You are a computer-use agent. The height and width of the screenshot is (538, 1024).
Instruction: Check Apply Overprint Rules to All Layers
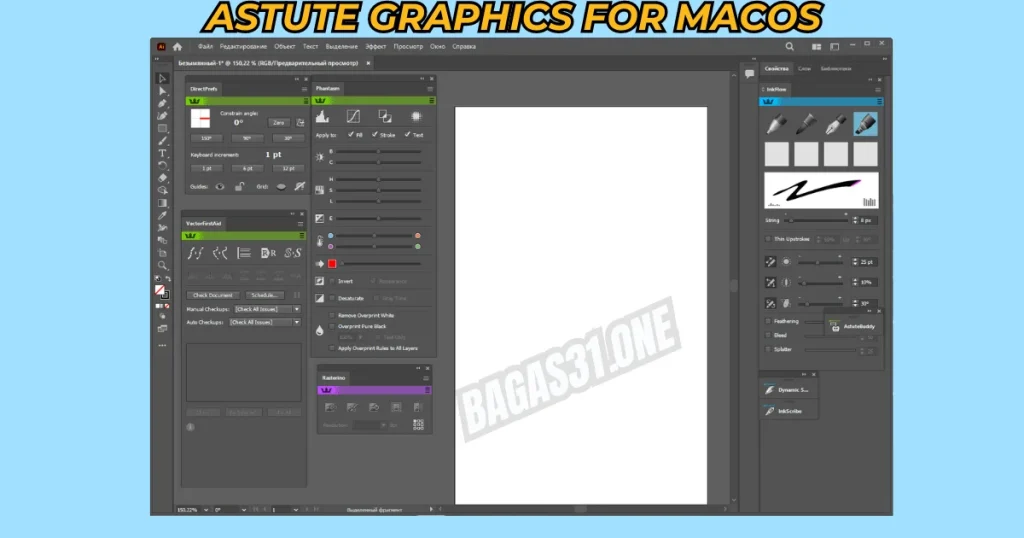coord(332,349)
